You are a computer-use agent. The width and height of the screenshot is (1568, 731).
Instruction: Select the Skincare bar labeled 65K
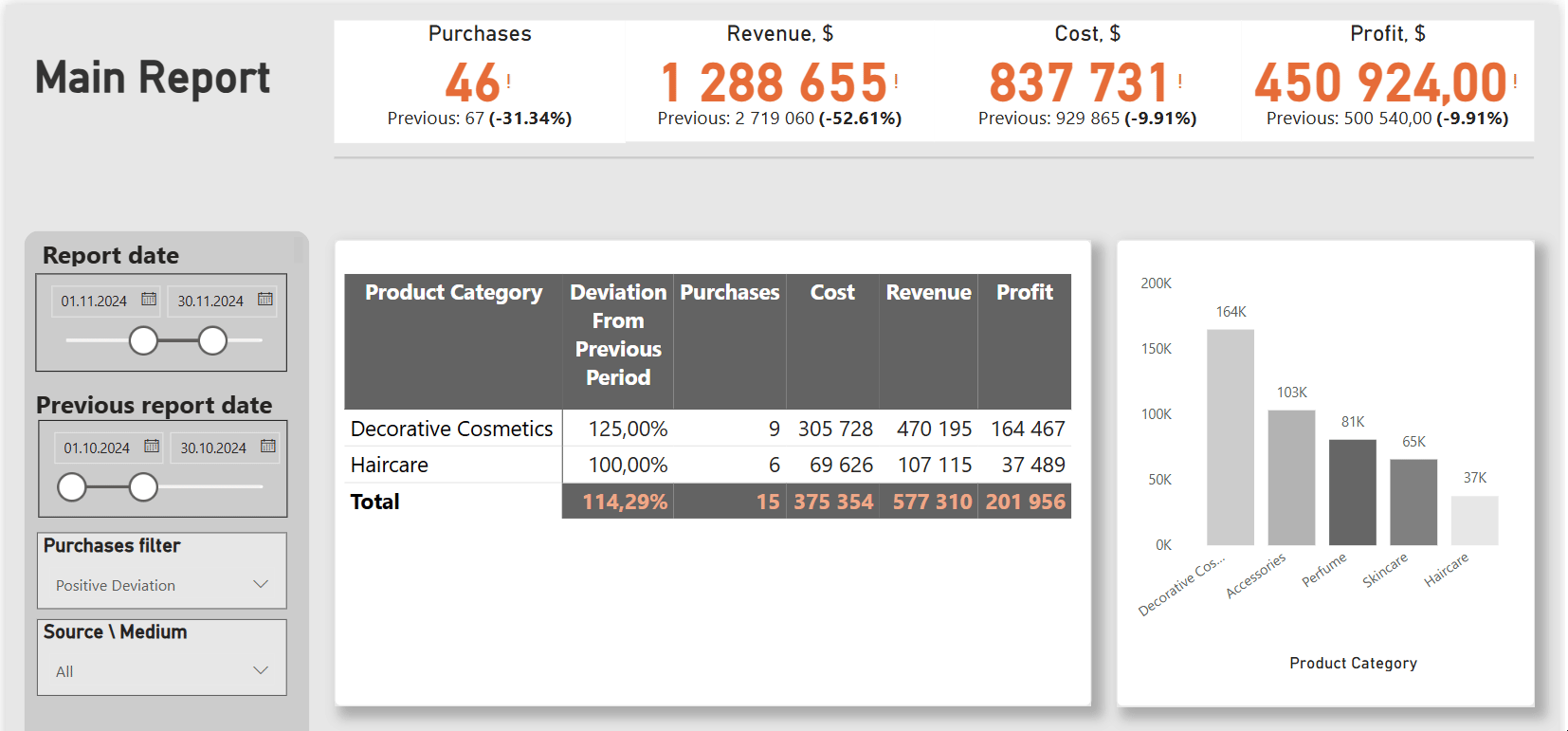1413,503
